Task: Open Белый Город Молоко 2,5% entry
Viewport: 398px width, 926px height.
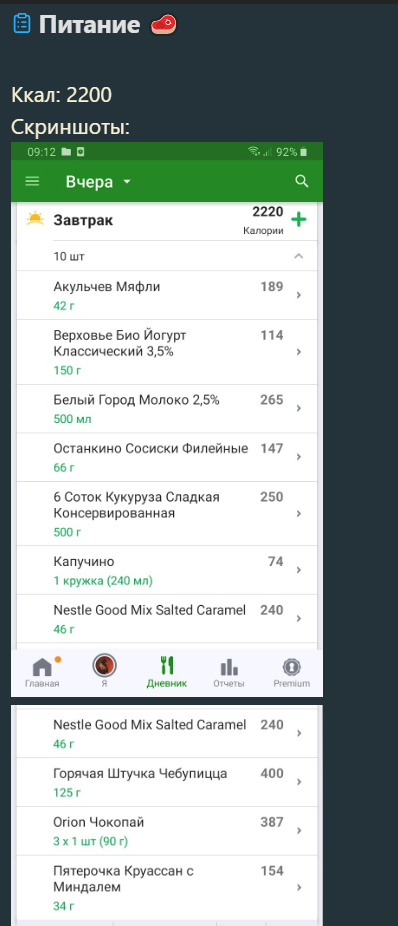Action: coord(167,409)
